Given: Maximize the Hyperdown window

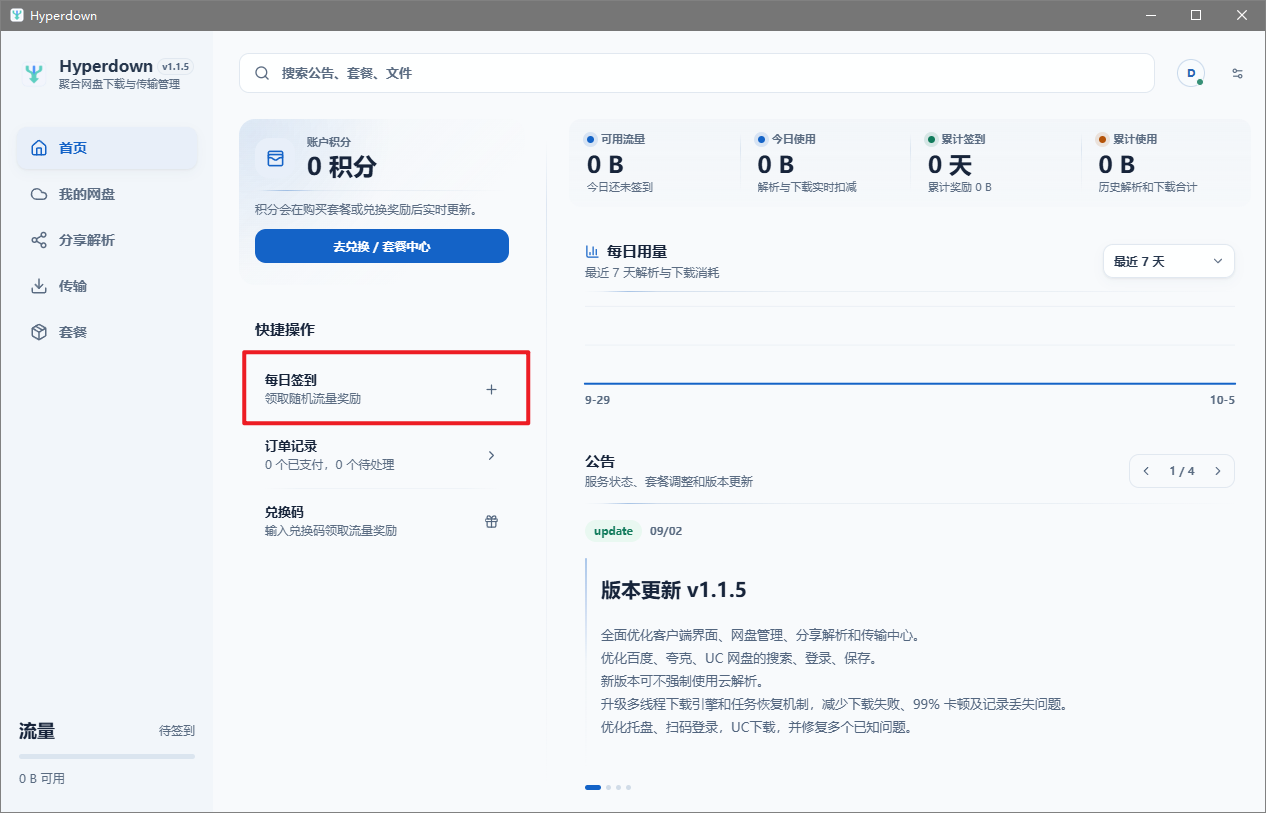Looking at the screenshot, I should click(x=1196, y=15).
